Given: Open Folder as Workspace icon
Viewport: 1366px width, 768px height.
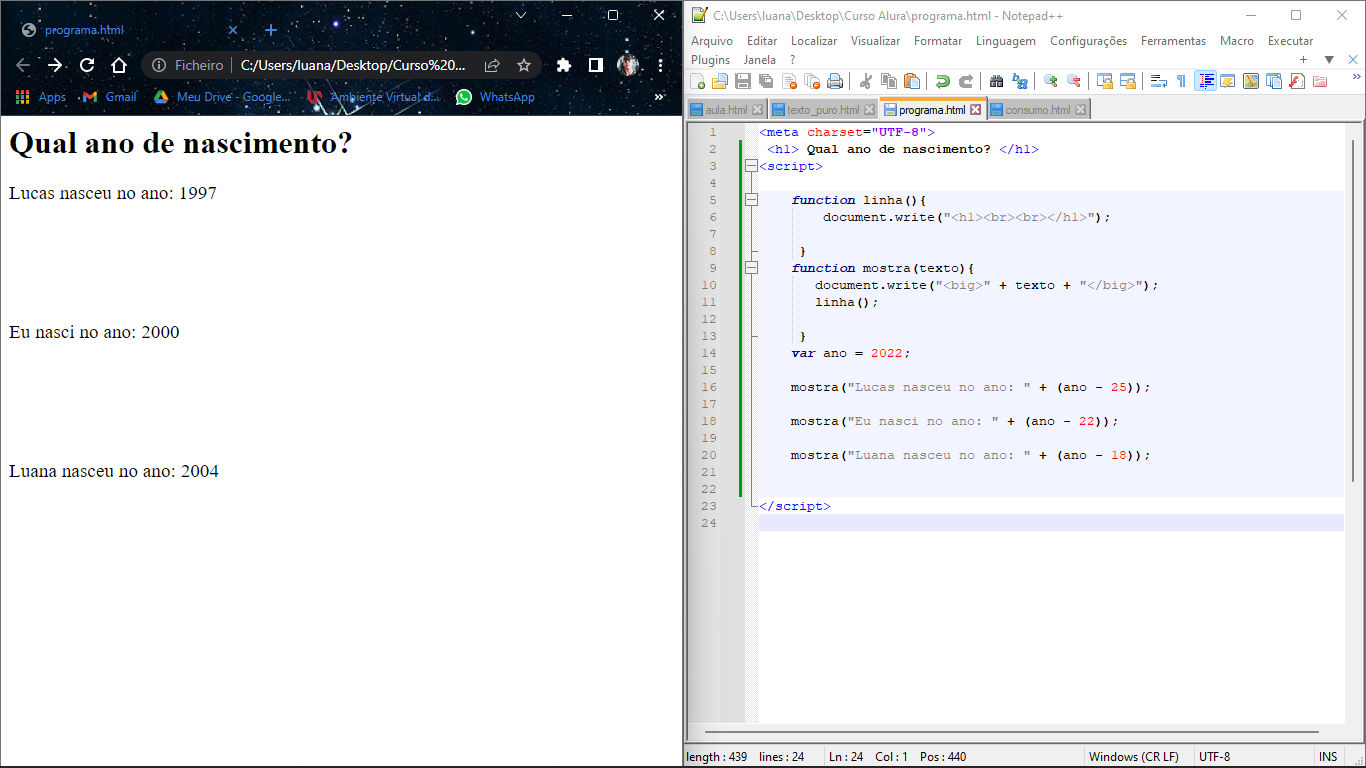Looking at the screenshot, I should click(1320, 81).
